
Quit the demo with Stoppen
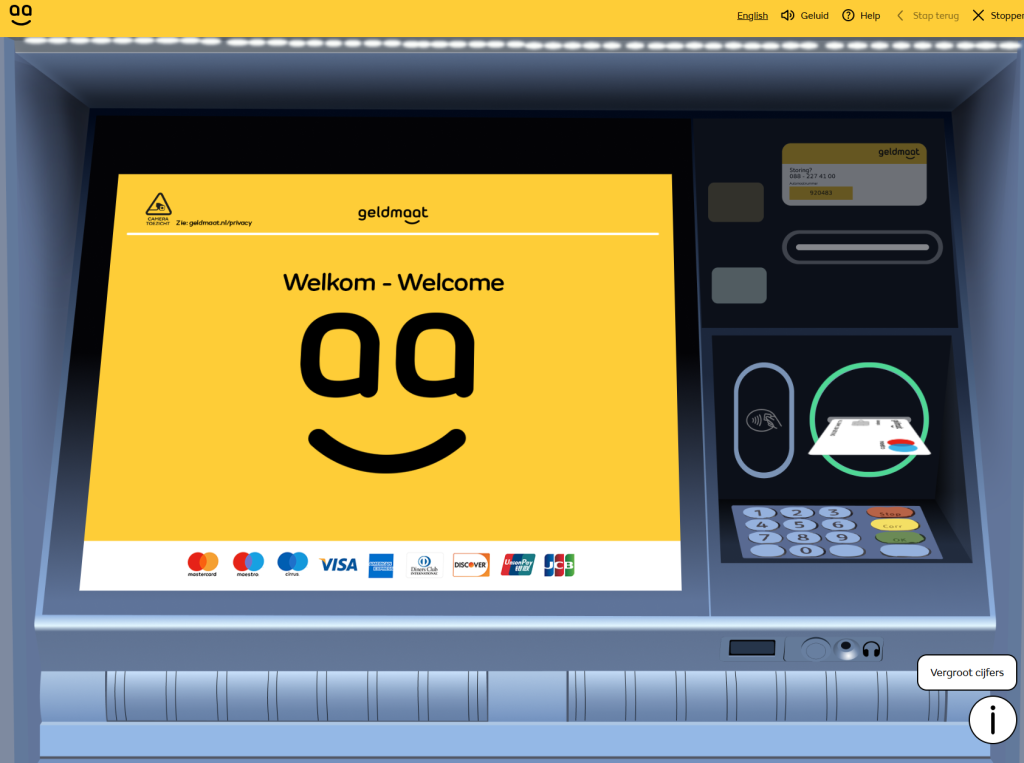pyautogui.click(x=998, y=15)
